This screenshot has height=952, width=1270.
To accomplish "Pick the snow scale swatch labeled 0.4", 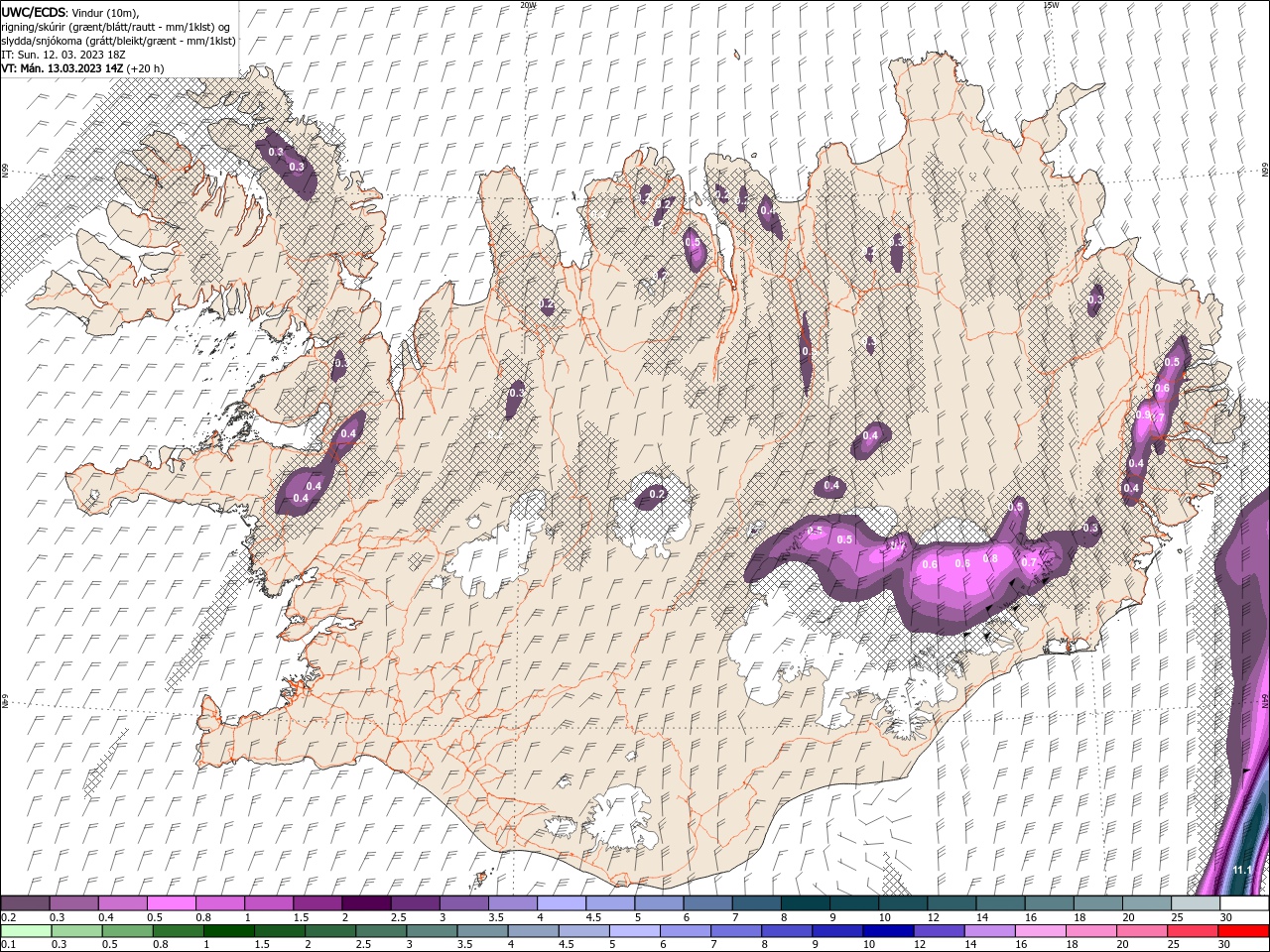I will tap(122, 903).
